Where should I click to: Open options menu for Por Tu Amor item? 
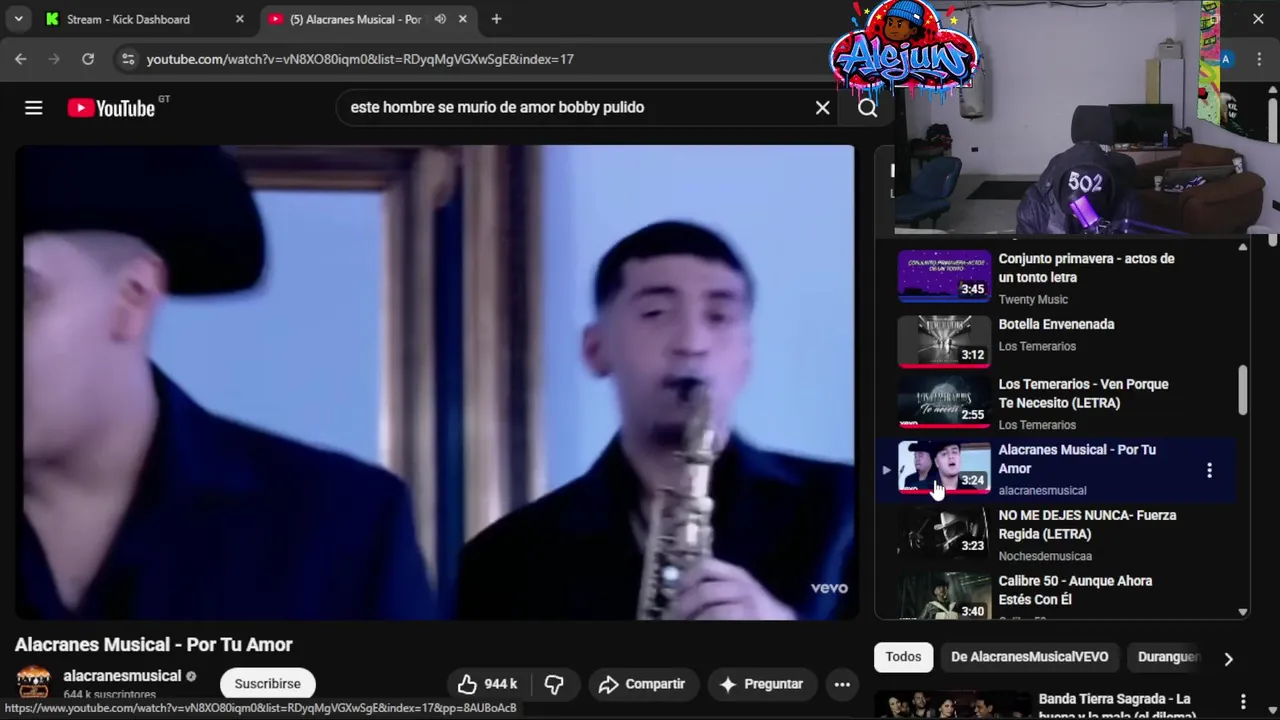point(1209,470)
